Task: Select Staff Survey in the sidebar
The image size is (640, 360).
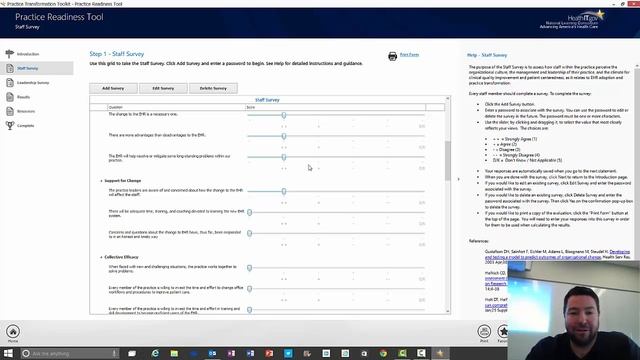Action: [37, 68]
